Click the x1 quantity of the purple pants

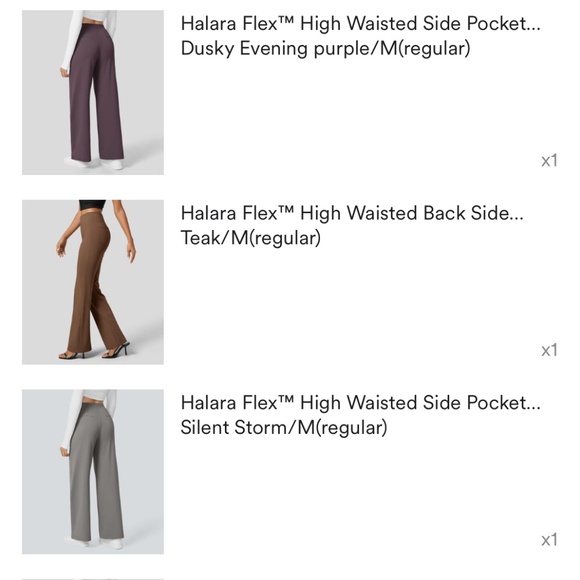coord(549,161)
